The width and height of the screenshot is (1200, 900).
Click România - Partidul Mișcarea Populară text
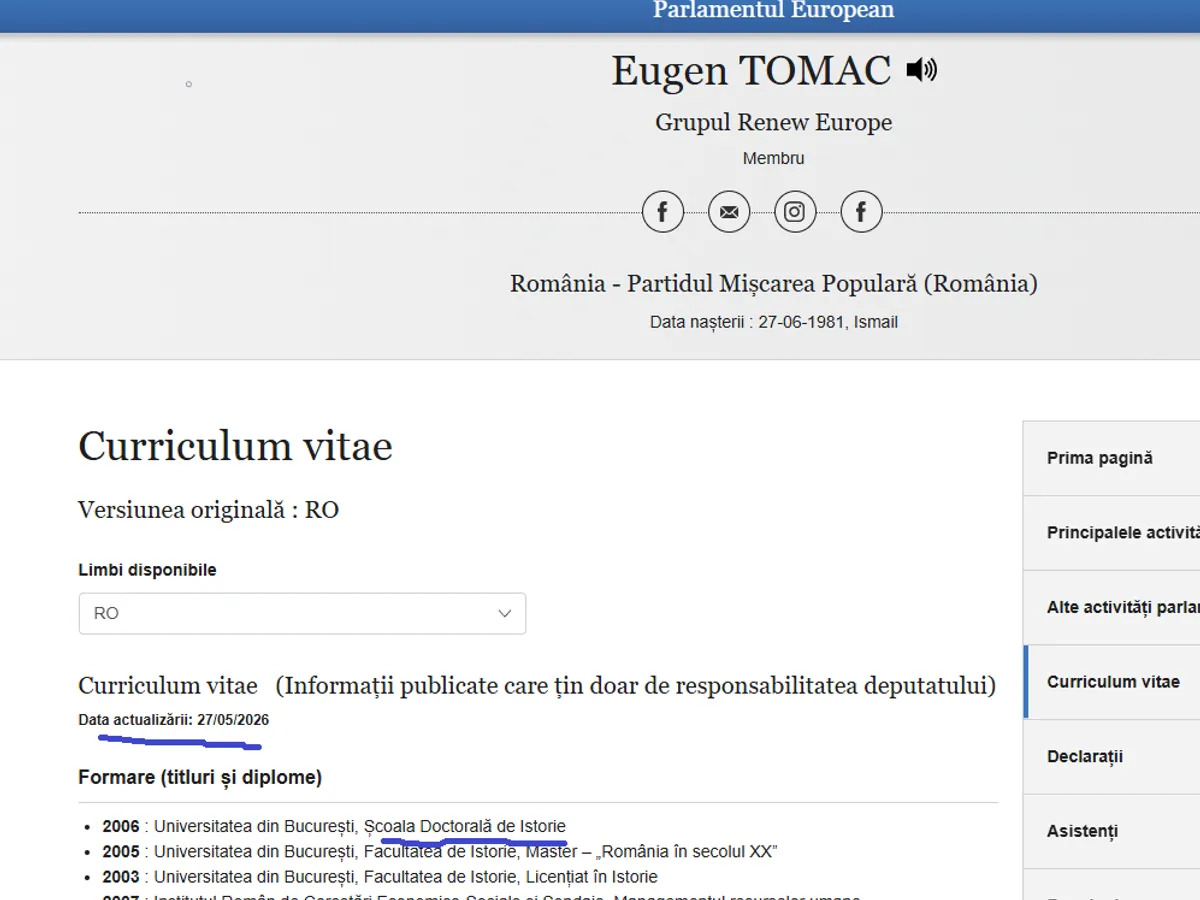pos(774,284)
